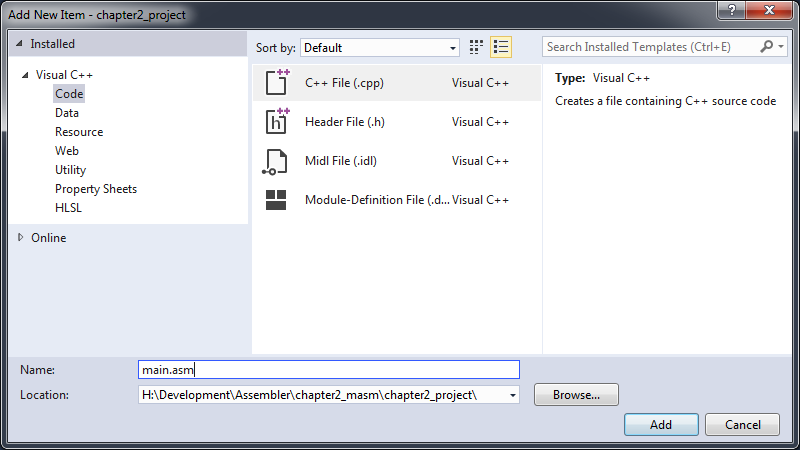Collapse the Visual C++ tree node
The width and height of the screenshot is (800, 450).
[x=25, y=75]
